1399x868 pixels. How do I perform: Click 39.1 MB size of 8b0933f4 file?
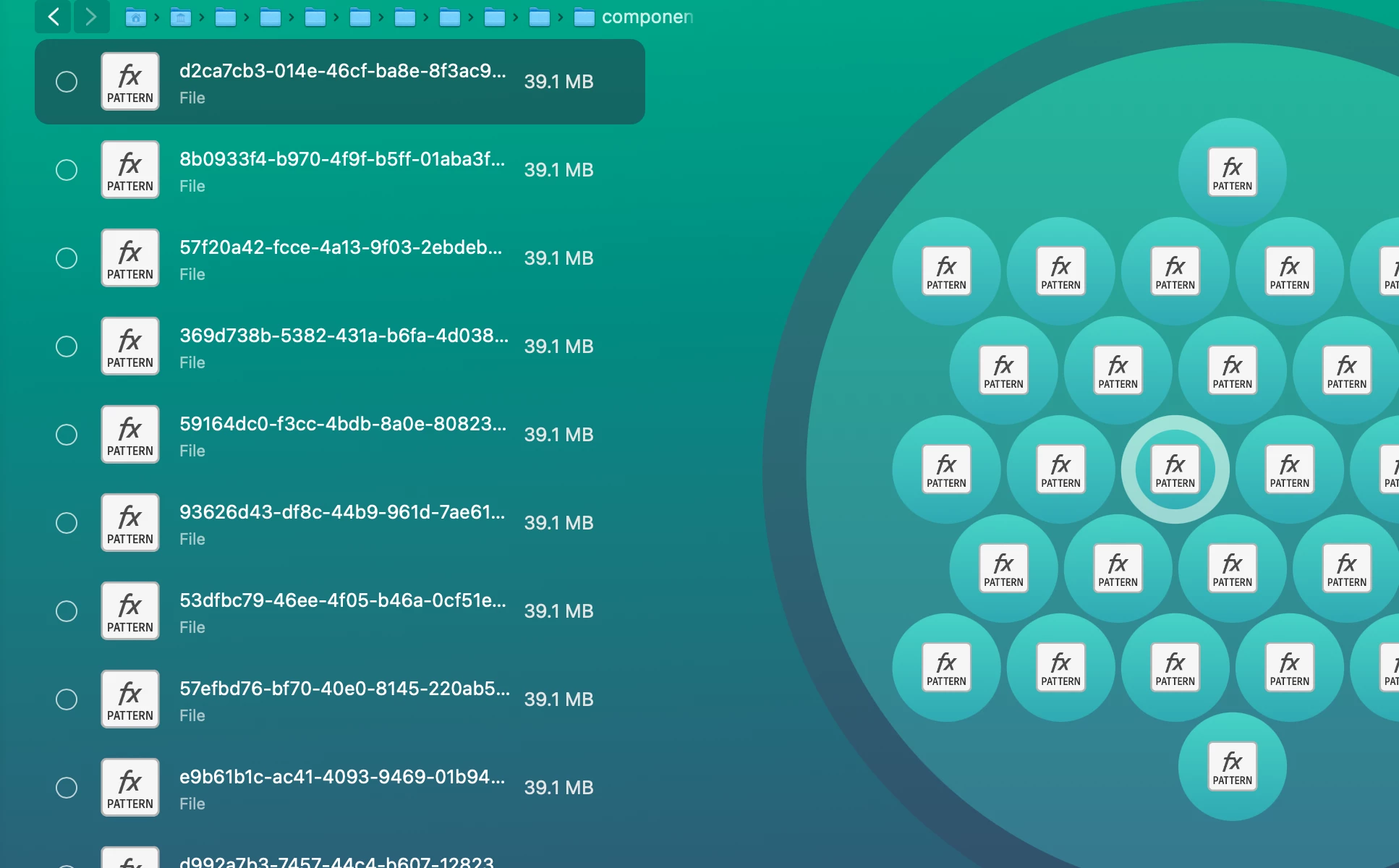coord(558,170)
